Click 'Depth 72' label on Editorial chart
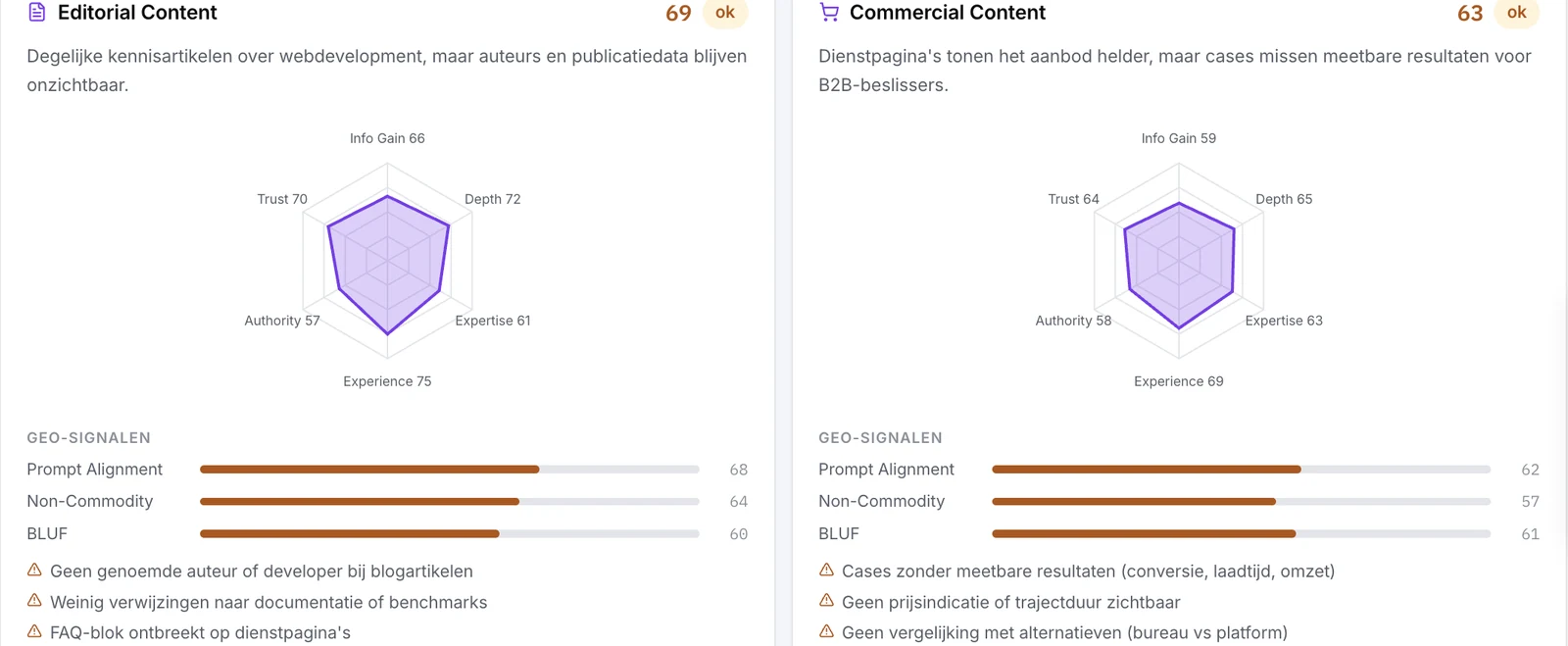This screenshot has height=646, width=1568. (493, 199)
